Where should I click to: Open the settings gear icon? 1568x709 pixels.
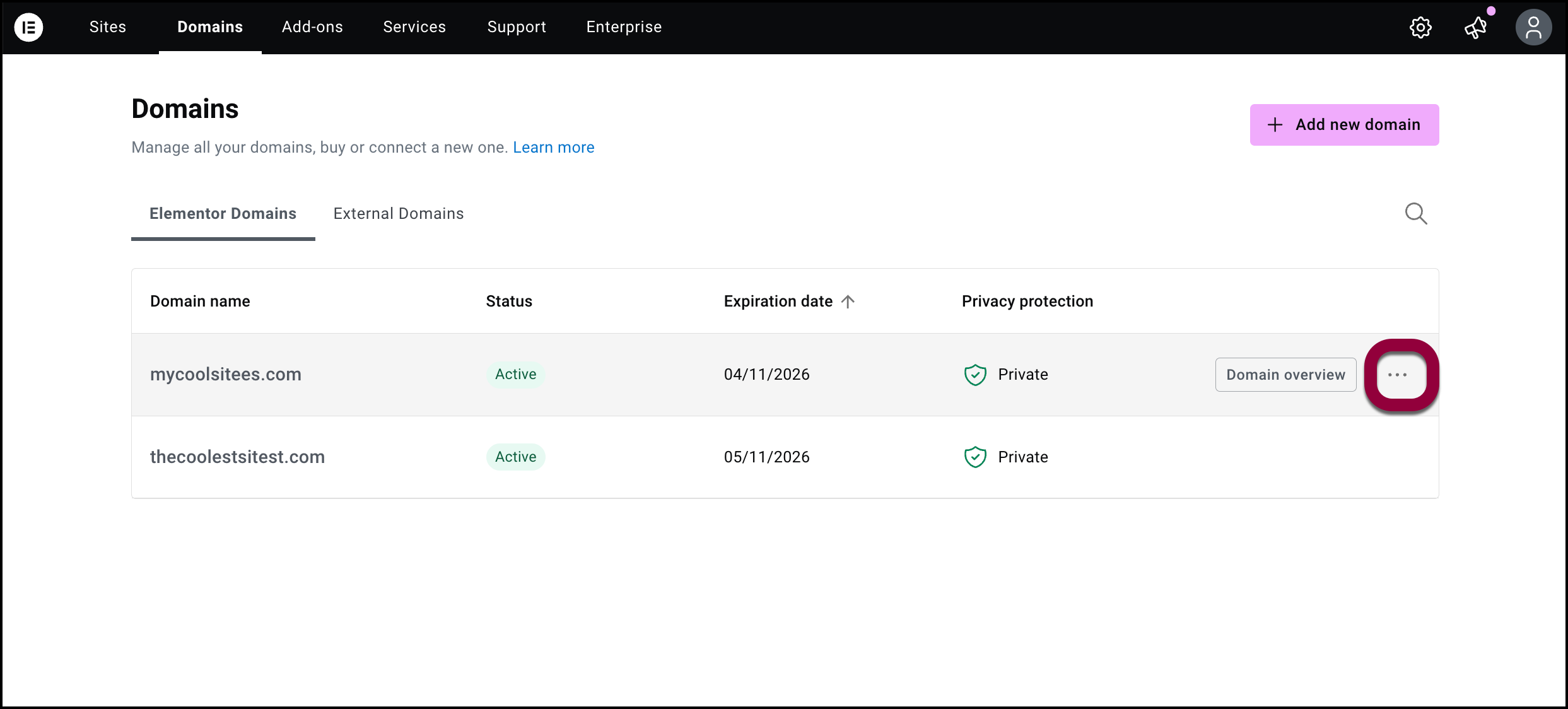[1420, 27]
